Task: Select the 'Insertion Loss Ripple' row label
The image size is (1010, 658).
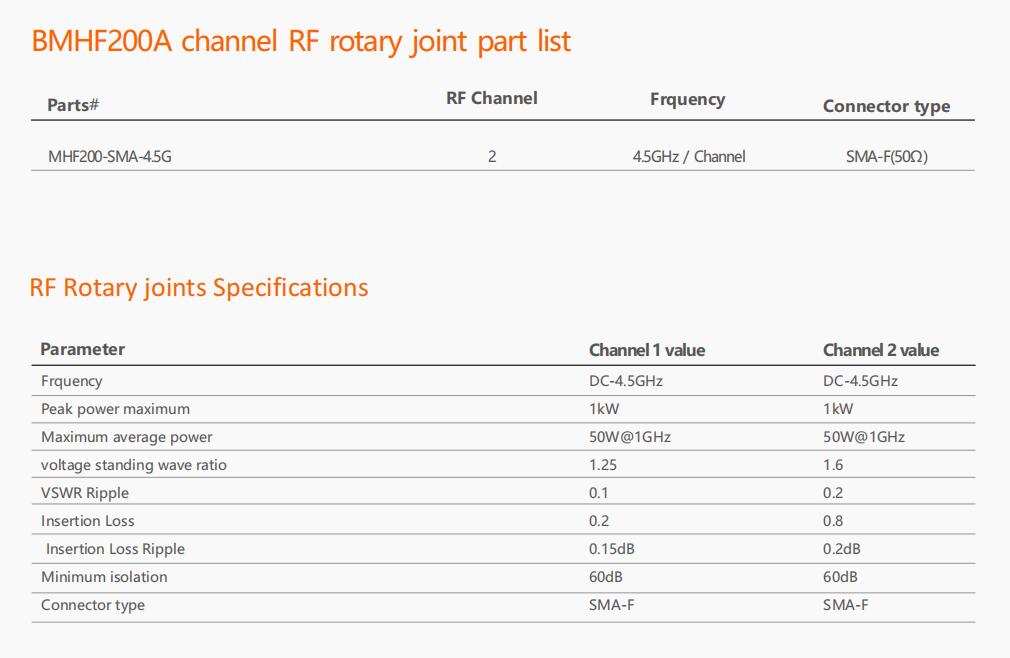Action: tap(115, 549)
